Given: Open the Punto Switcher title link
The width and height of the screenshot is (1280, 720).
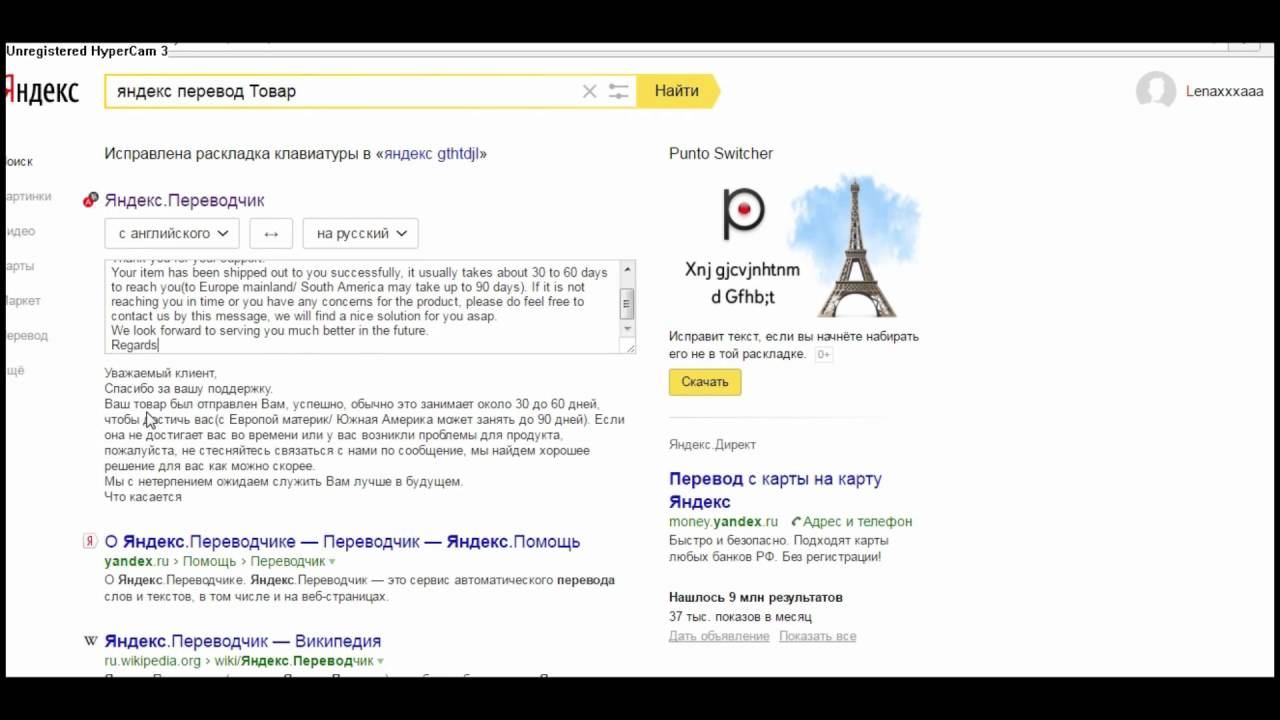Looking at the screenshot, I should click(721, 154).
